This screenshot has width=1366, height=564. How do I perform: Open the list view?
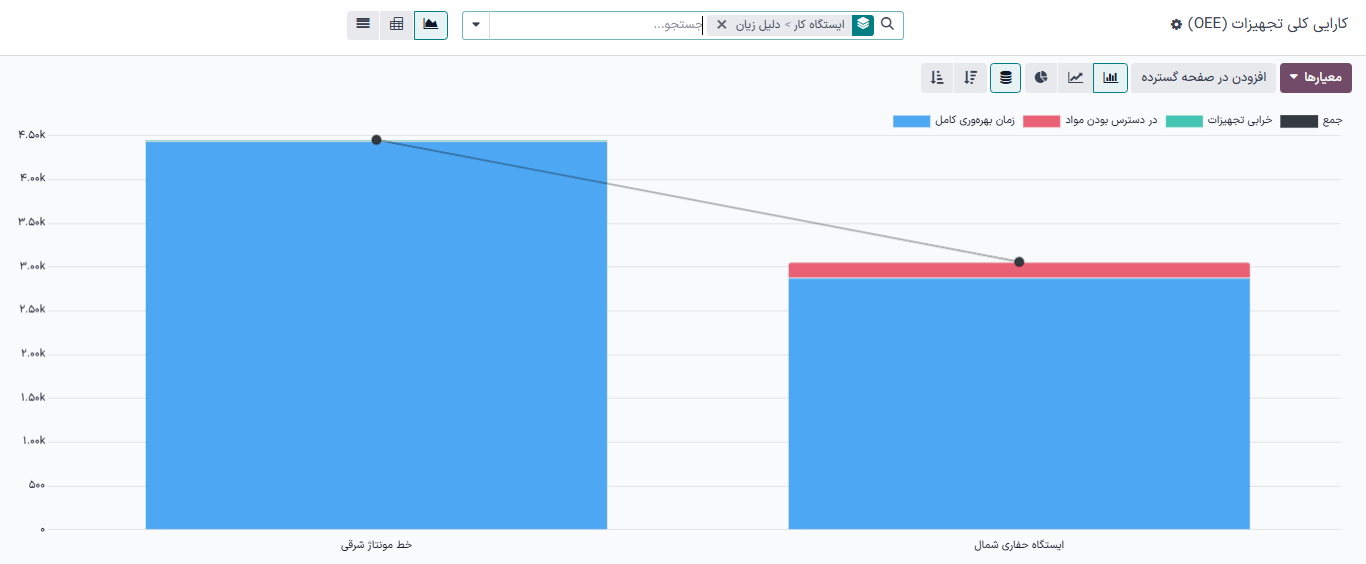coord(363,24)
